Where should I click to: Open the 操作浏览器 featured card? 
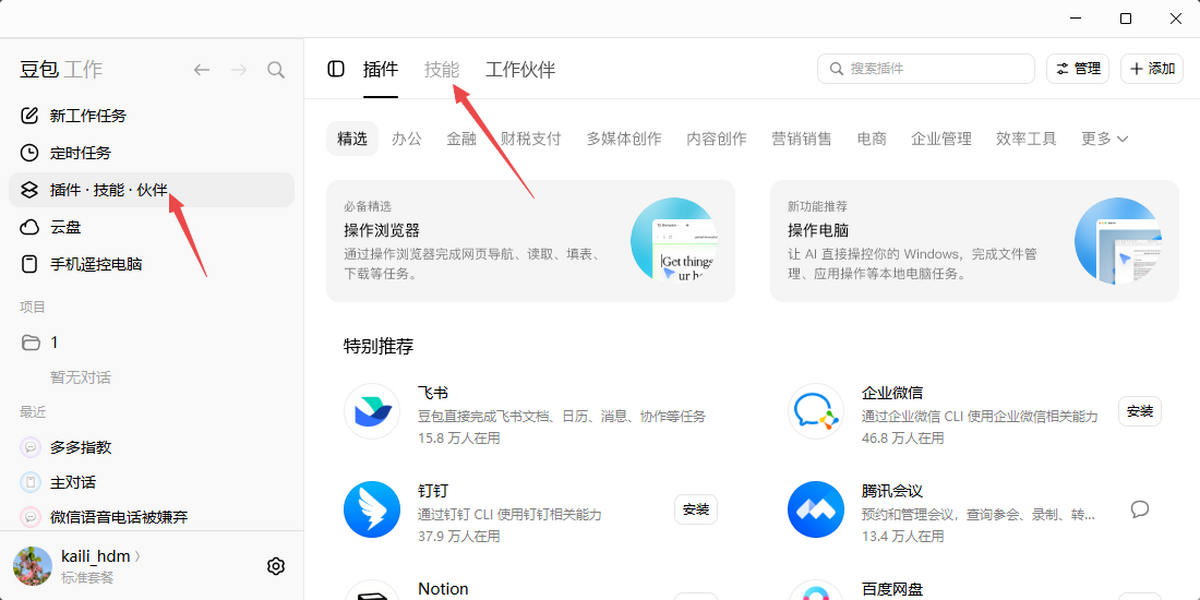coord(530,241)
